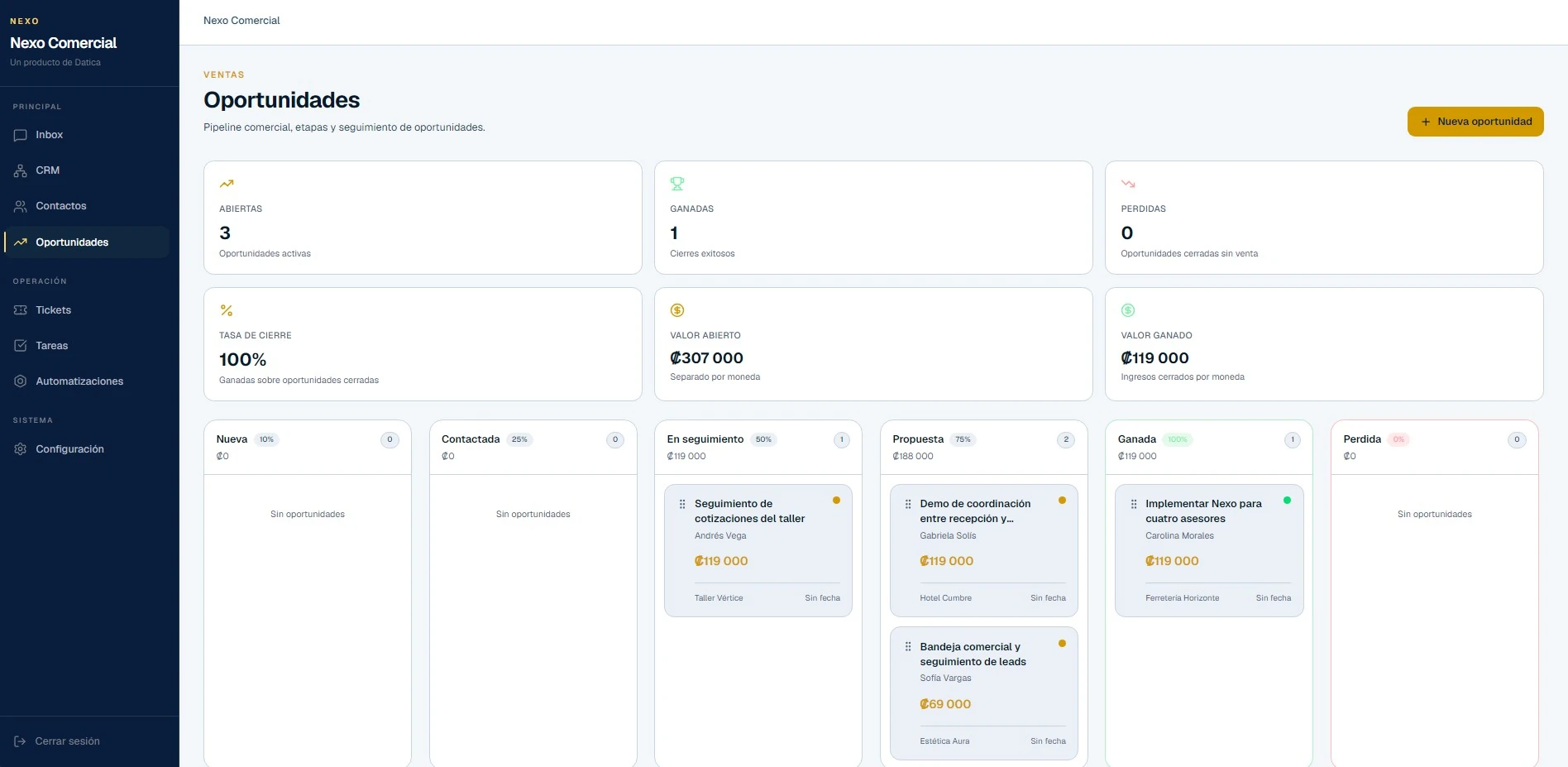
Task: Click contact name Carolina Morales
Action: click(x=1179, y=536)
